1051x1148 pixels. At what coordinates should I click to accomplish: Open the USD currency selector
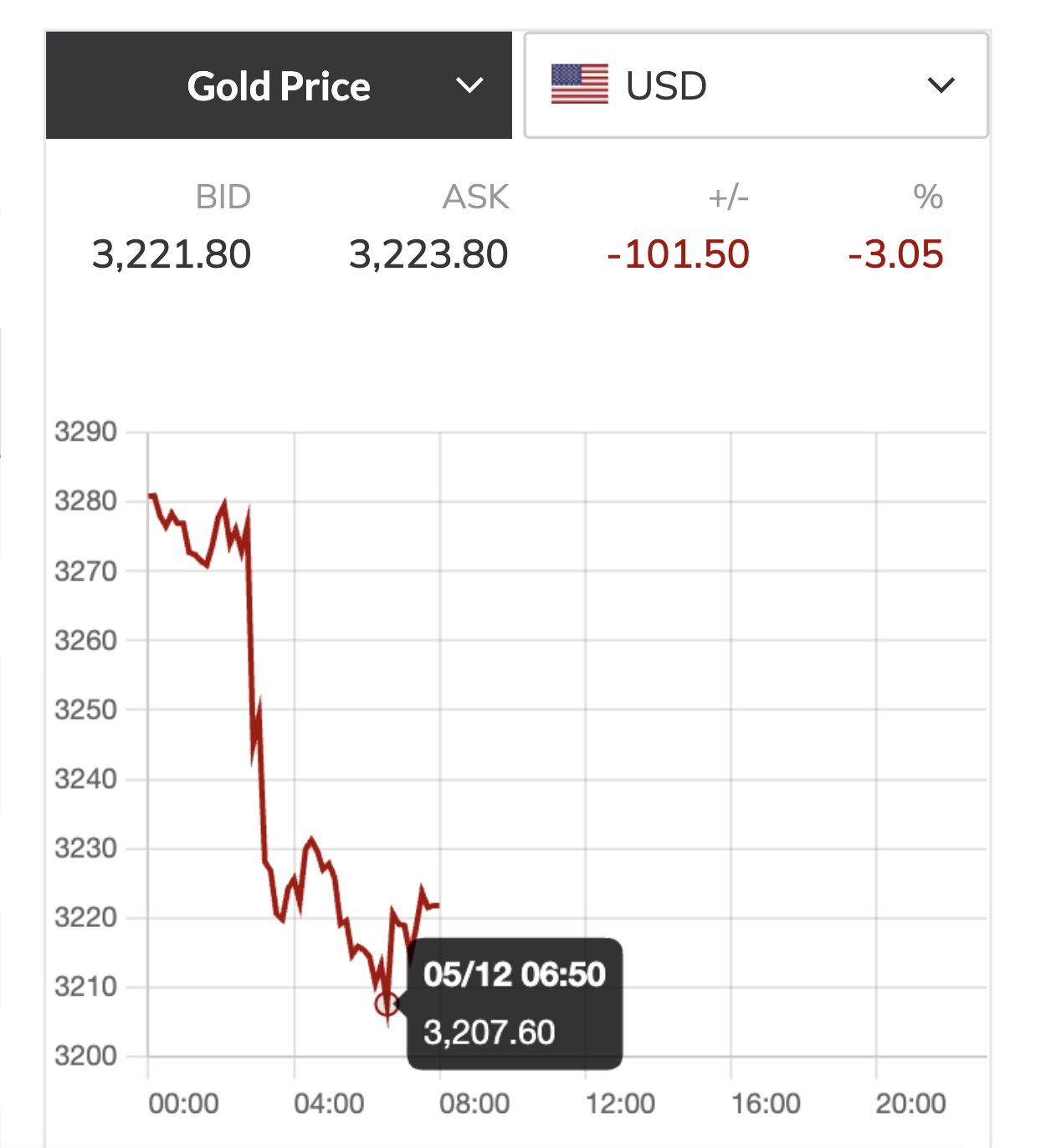point(755,85)
